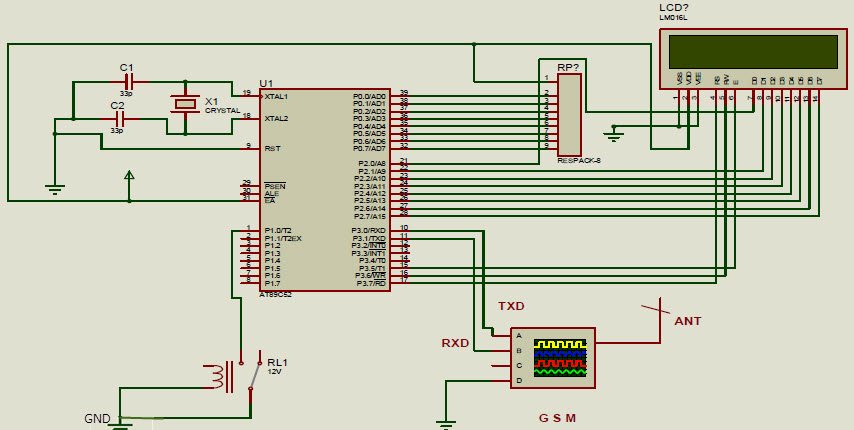Image resolution: width=854 pixels, height=430 pixels.
Task: Click the P3.7/RD pin label
Action: tap(371, 284)
